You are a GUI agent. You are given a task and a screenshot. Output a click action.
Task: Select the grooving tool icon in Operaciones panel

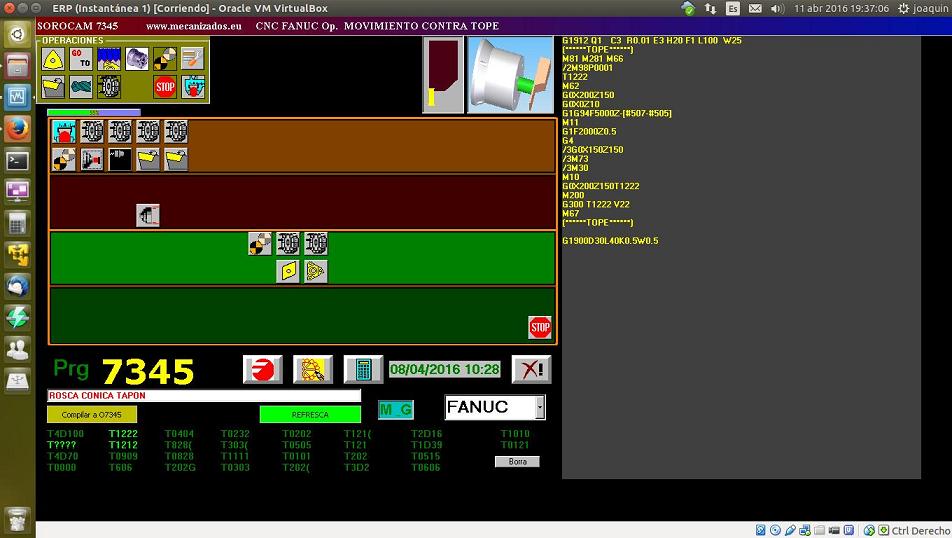[x=53, y=87]
